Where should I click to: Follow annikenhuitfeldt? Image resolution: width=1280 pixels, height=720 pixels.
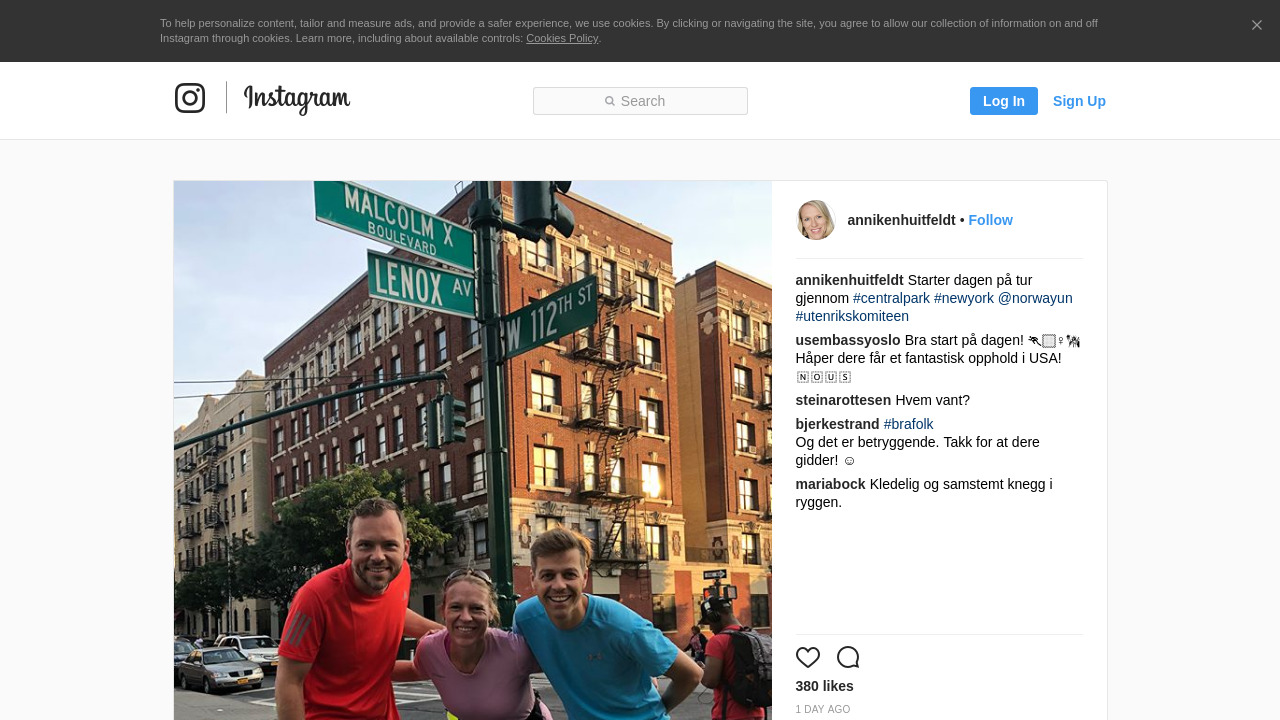pos(990,220)
